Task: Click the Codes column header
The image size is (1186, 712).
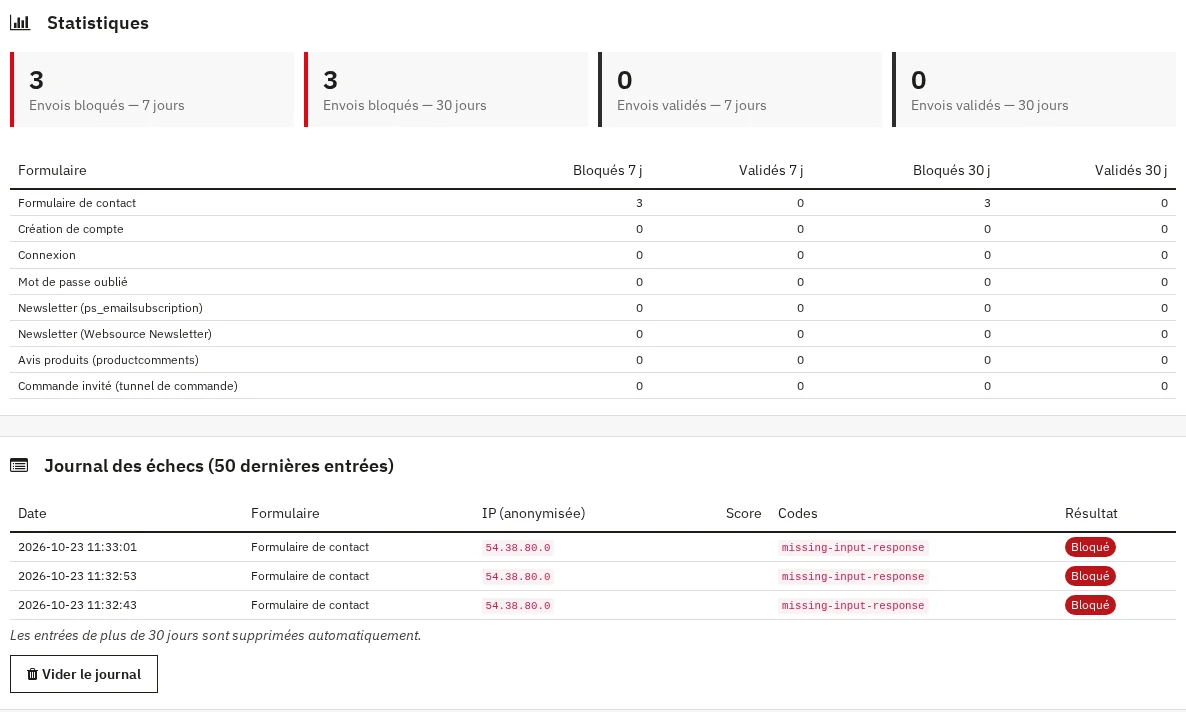Action: pyautogui.click(x=797, y=513)
